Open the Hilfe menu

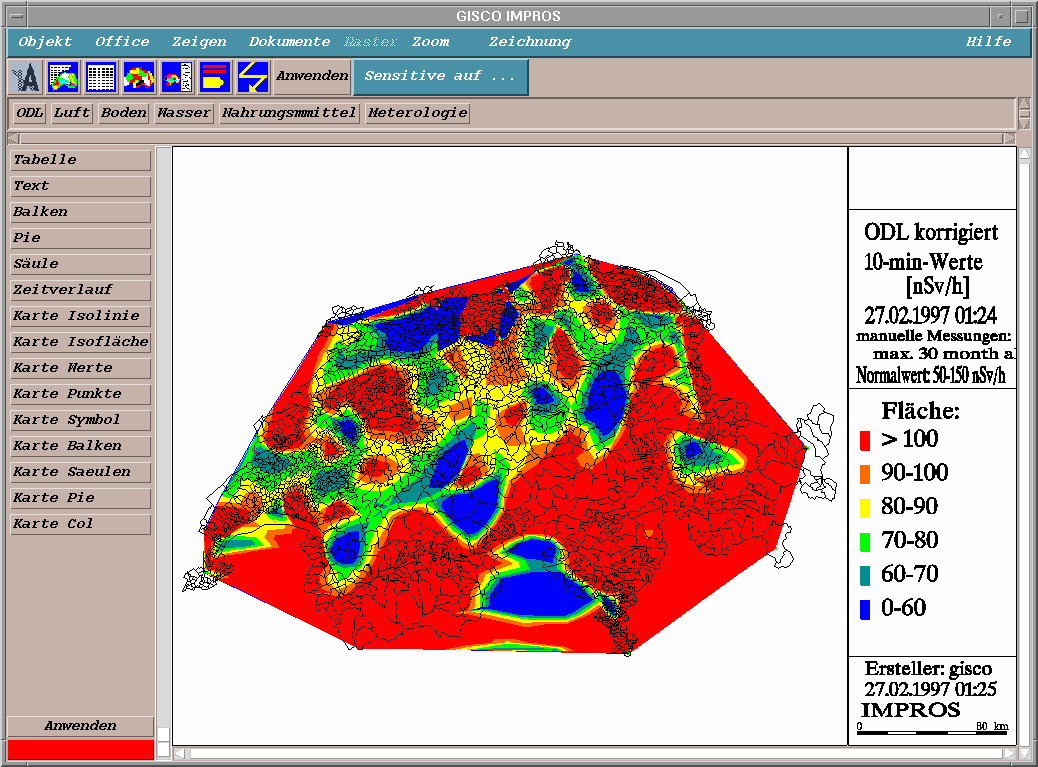pyautogui.click(x=988, y=42)
